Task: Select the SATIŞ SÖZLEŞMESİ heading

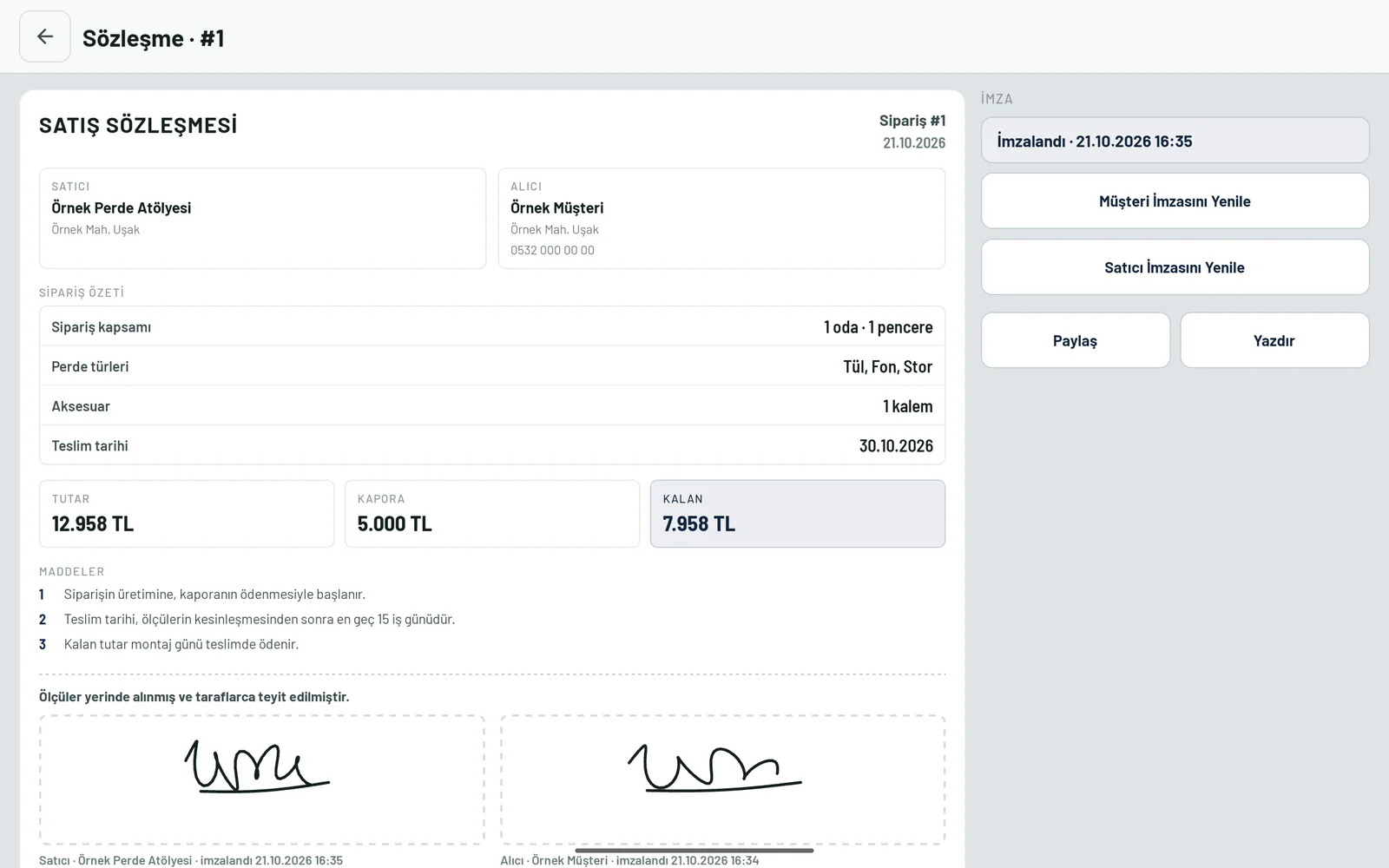Action: [138, 126]
